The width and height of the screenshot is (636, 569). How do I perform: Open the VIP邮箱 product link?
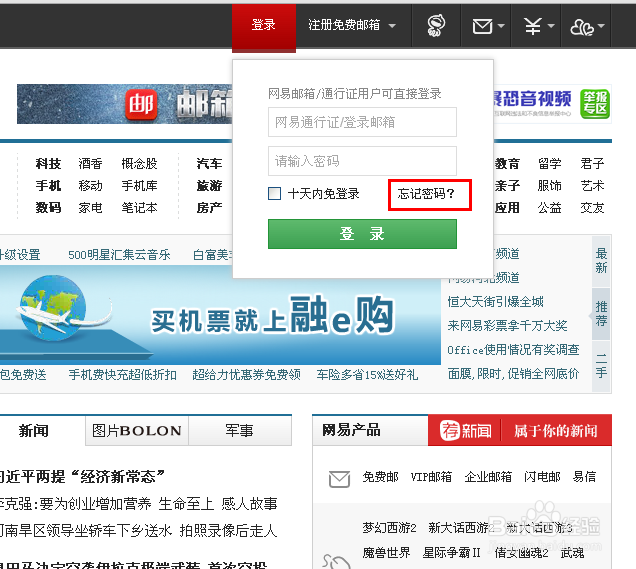point(431,477)
